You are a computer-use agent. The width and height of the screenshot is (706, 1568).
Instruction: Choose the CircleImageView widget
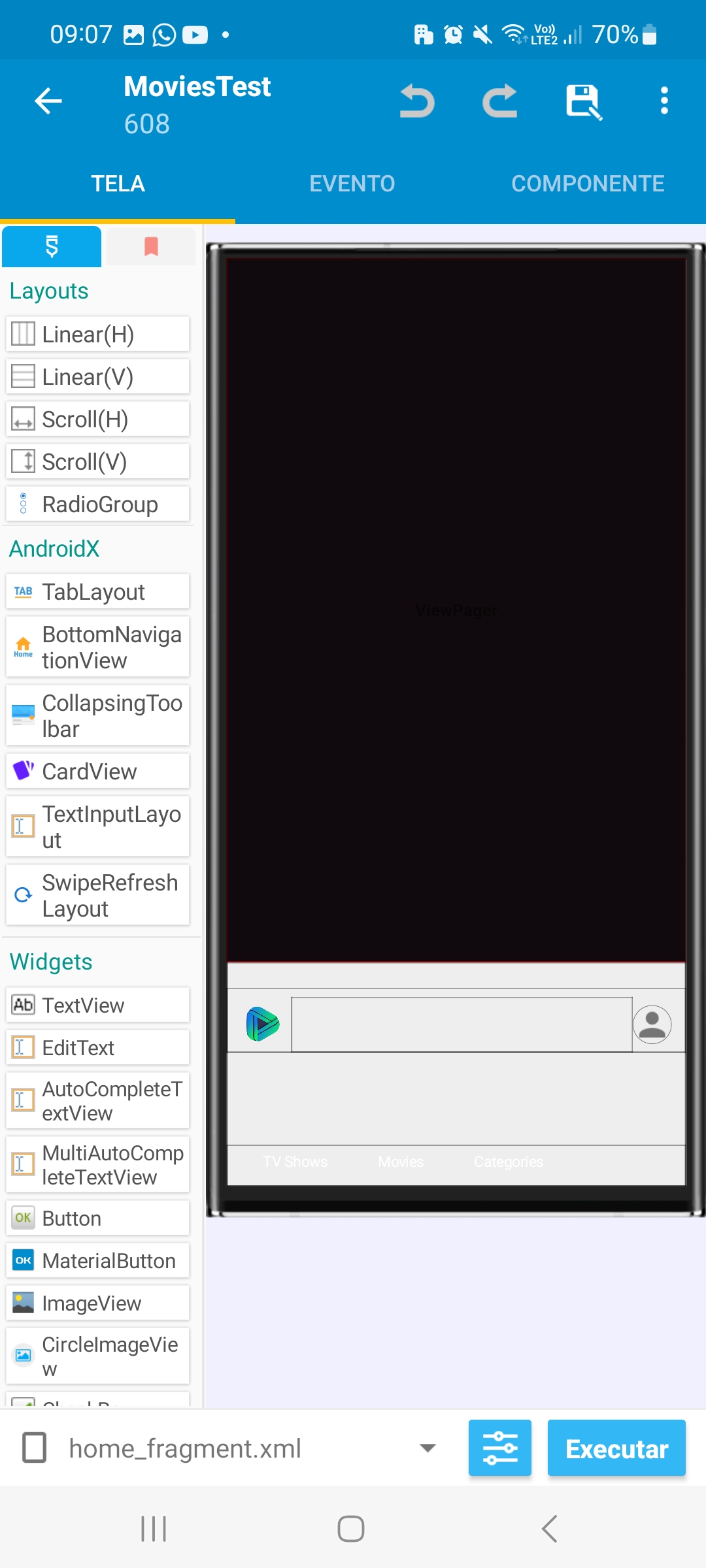point(97,1356)
